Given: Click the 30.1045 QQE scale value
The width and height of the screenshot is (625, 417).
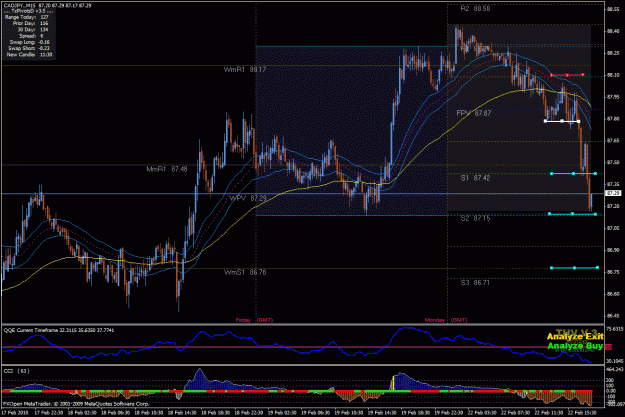Looking at the screenshot, I should 614,361.
